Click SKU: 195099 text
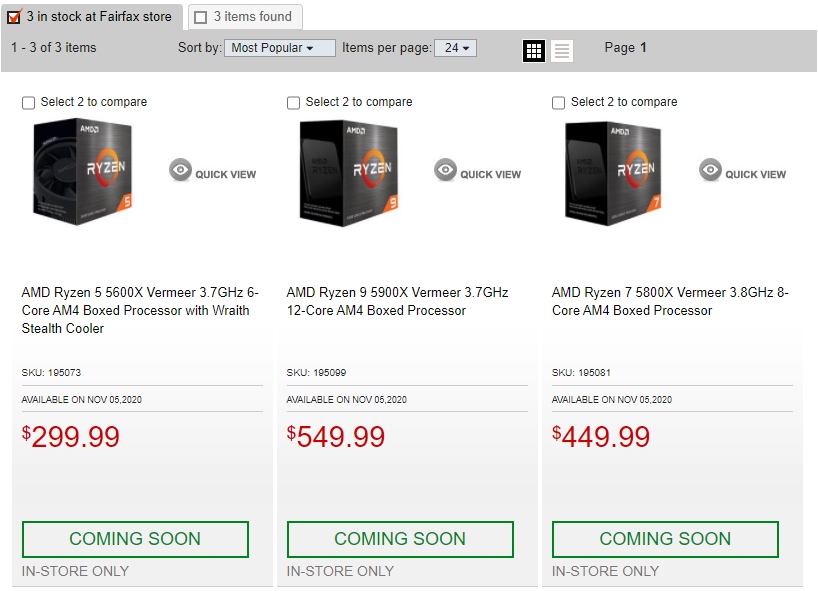The image size is (818, 591). point(316,373)
